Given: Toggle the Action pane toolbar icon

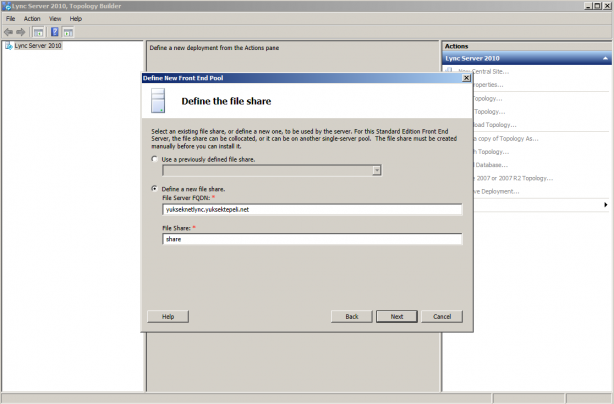Looking at the screenshot, I should [68, 32].
